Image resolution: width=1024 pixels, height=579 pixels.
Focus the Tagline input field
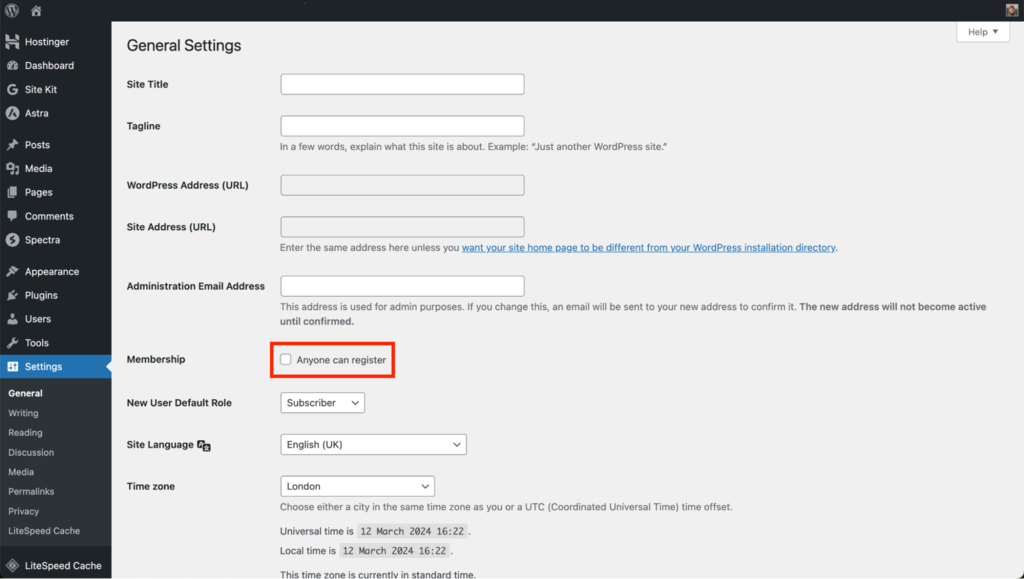click(x=402, y=126)
